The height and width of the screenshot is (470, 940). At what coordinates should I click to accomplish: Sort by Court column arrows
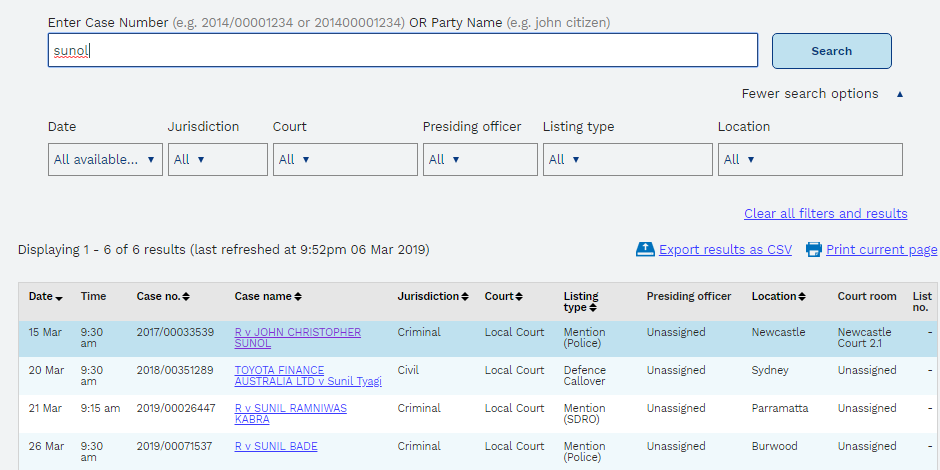(x=519, y=296)
